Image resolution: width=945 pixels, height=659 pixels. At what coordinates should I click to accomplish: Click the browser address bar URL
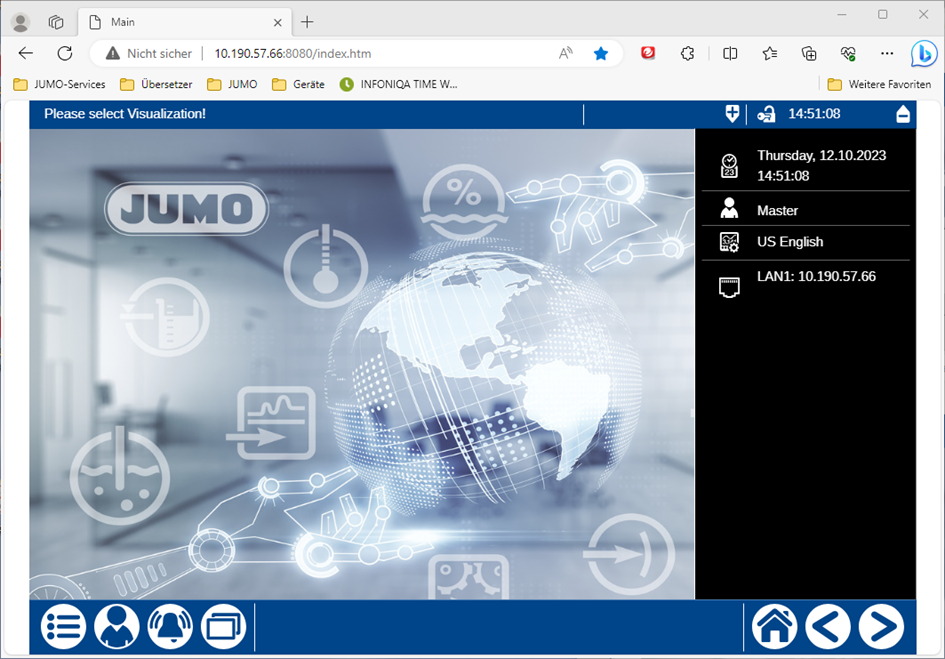292,53
